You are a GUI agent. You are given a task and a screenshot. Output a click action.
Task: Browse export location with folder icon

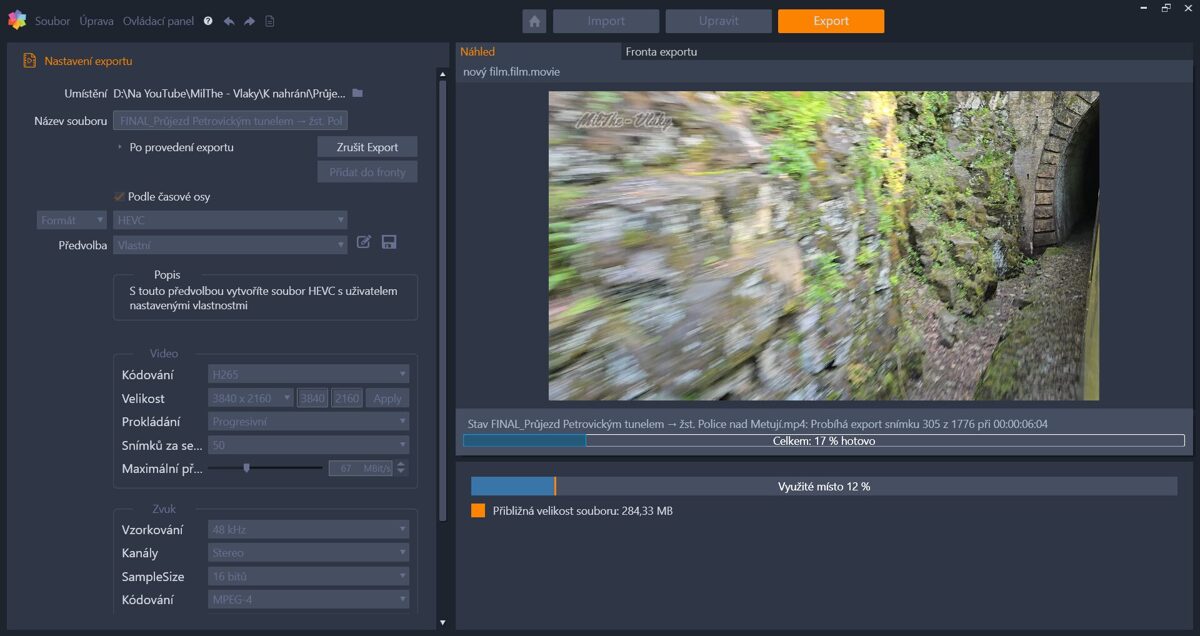[357, 93]
